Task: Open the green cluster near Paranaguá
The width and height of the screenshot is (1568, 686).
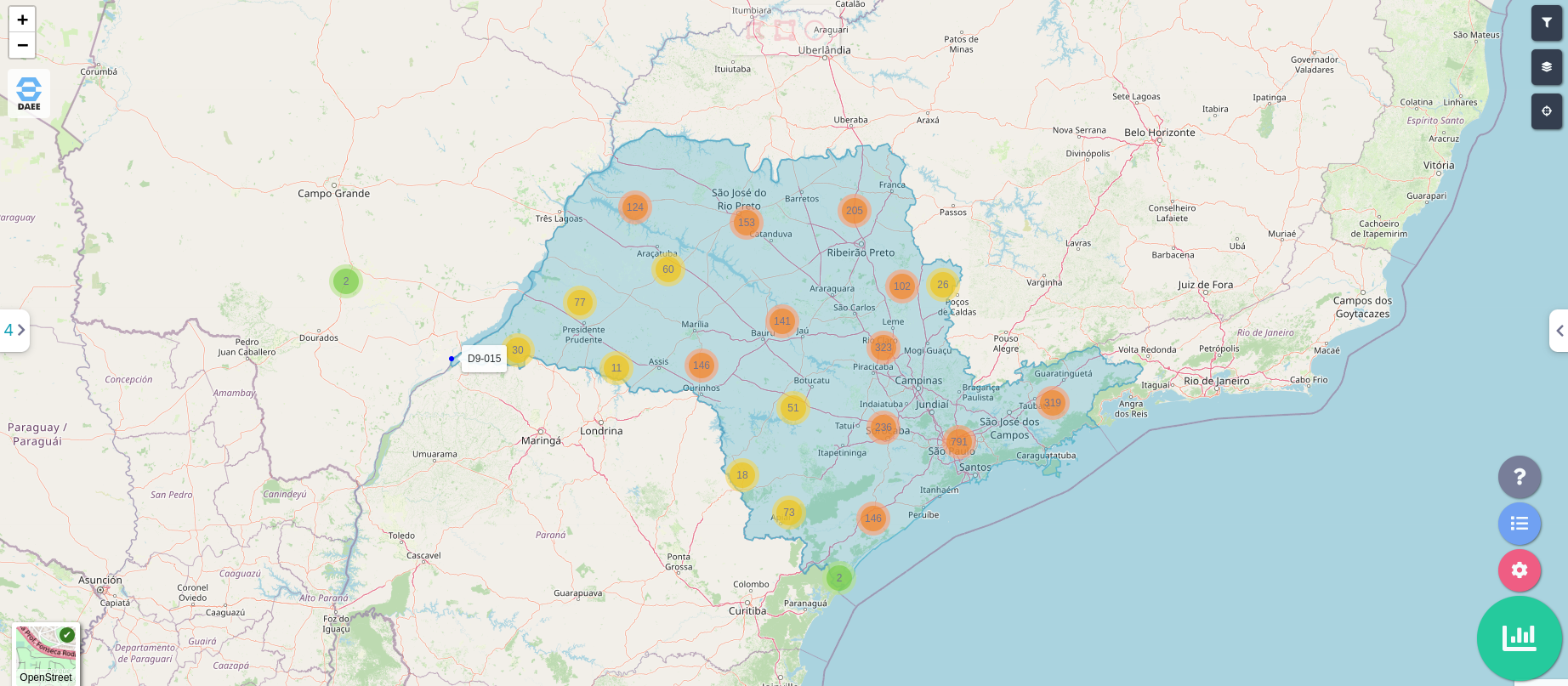Action: 838,578
